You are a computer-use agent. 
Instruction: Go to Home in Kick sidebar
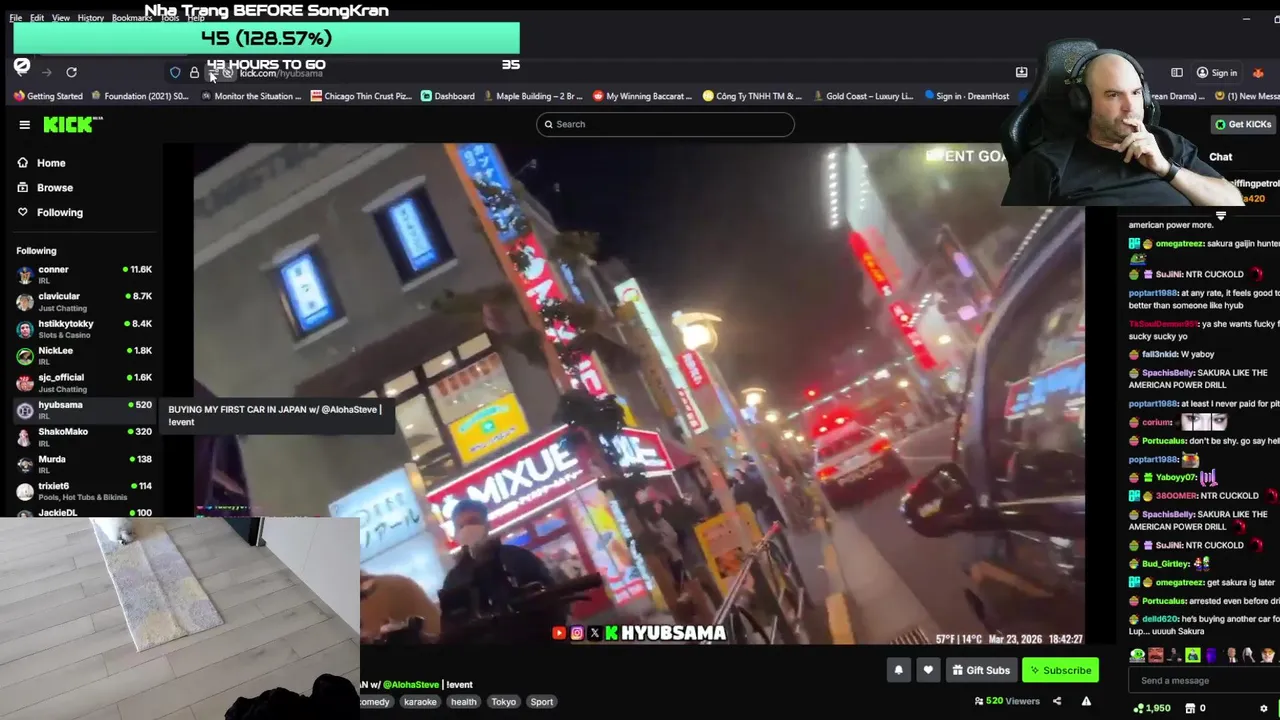point(41,163)
